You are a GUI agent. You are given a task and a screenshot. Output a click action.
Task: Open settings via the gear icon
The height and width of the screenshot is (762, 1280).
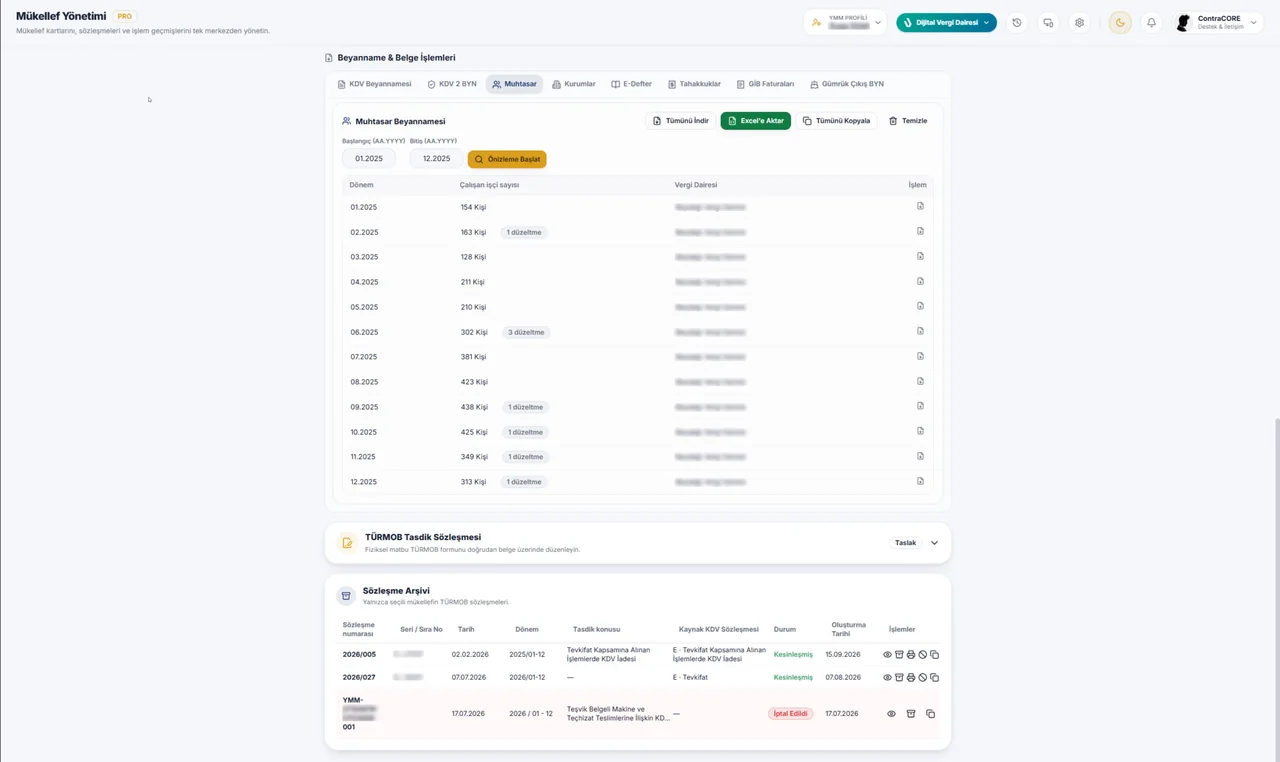pos(1079,23)
